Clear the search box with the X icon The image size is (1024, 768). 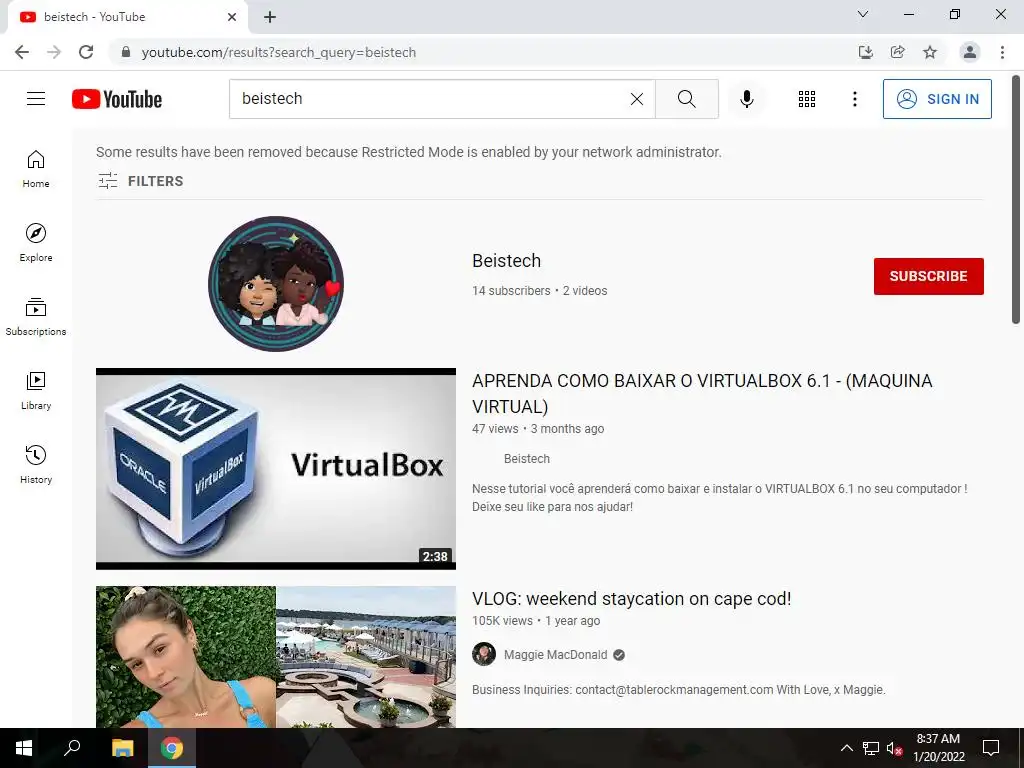(637, 99)
